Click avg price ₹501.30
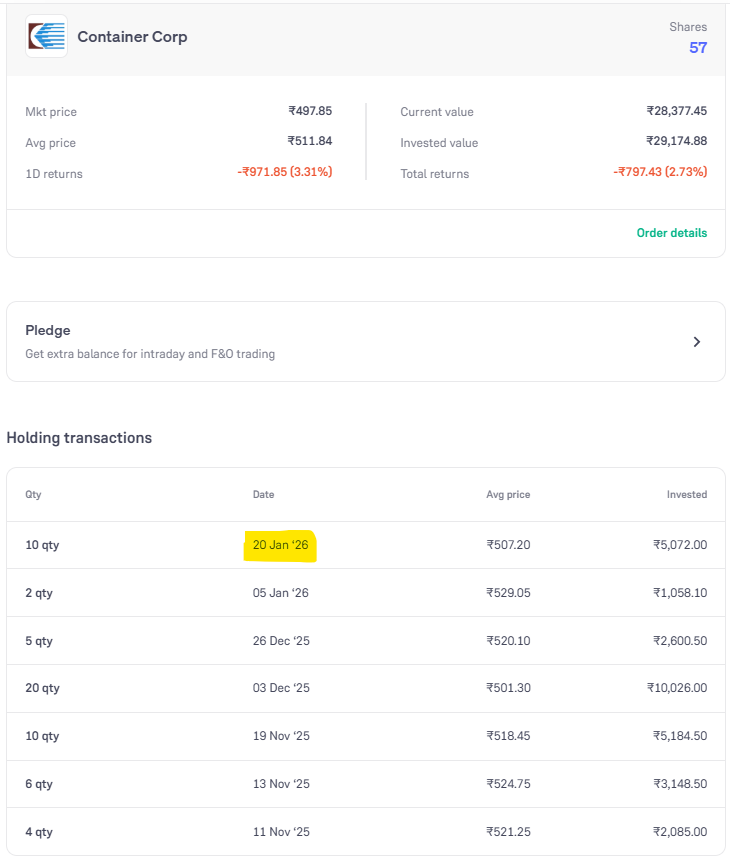730x861 pixels. pyautogui.click(x=508, y=688)
